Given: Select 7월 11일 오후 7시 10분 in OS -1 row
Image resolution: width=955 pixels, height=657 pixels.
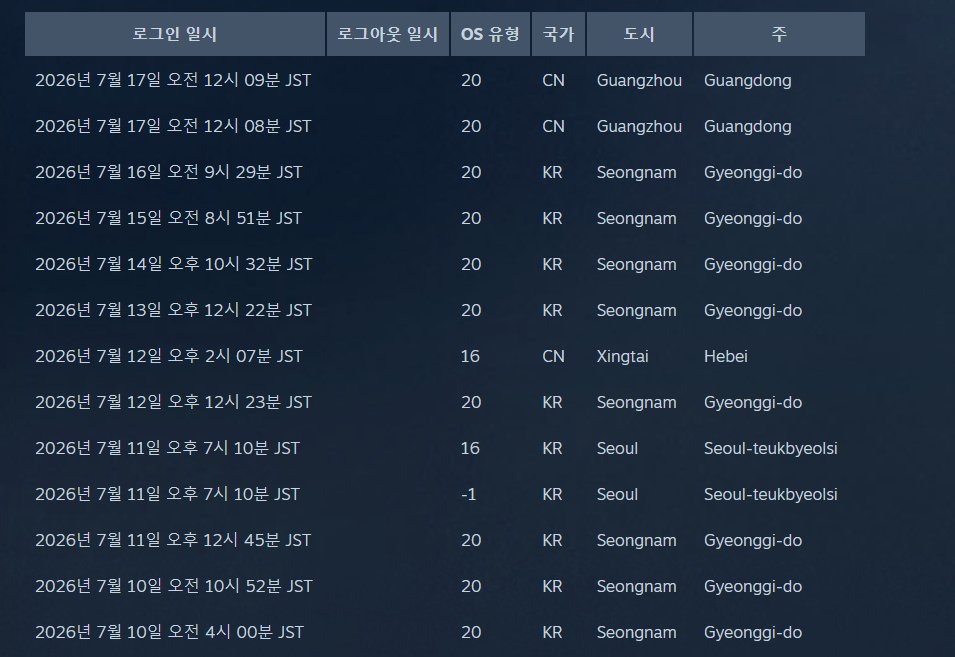Looking at the screenshot, I should [x=167, y=494].
